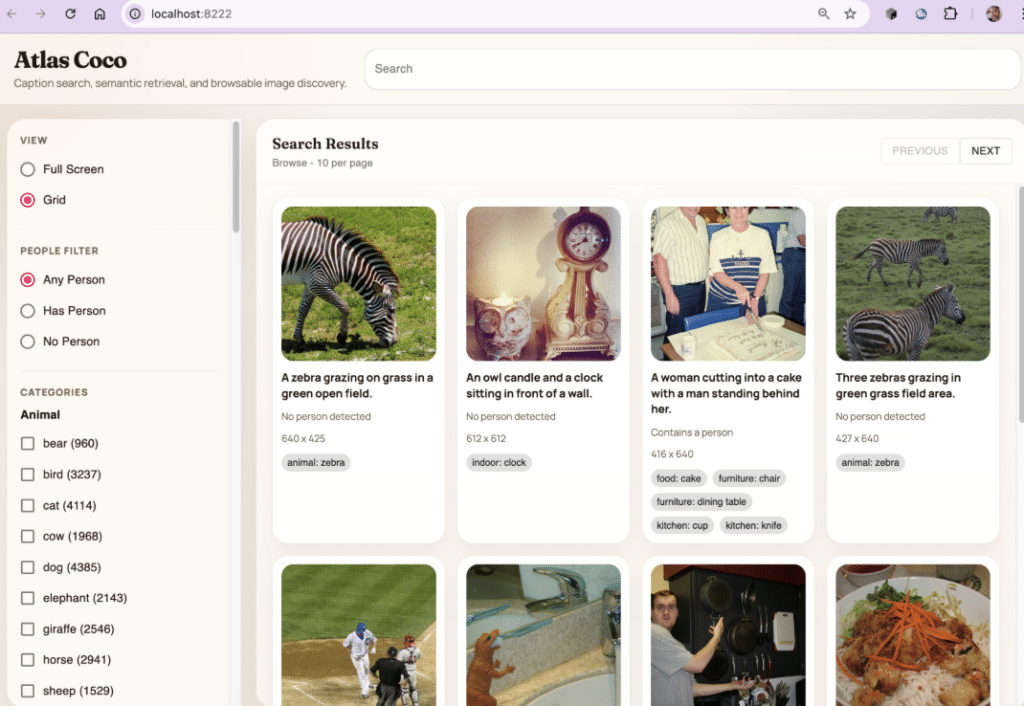Click the 'furniture: dining table' tag
The height and width of the screenshot is (706, 1024).
coord(701,502)
